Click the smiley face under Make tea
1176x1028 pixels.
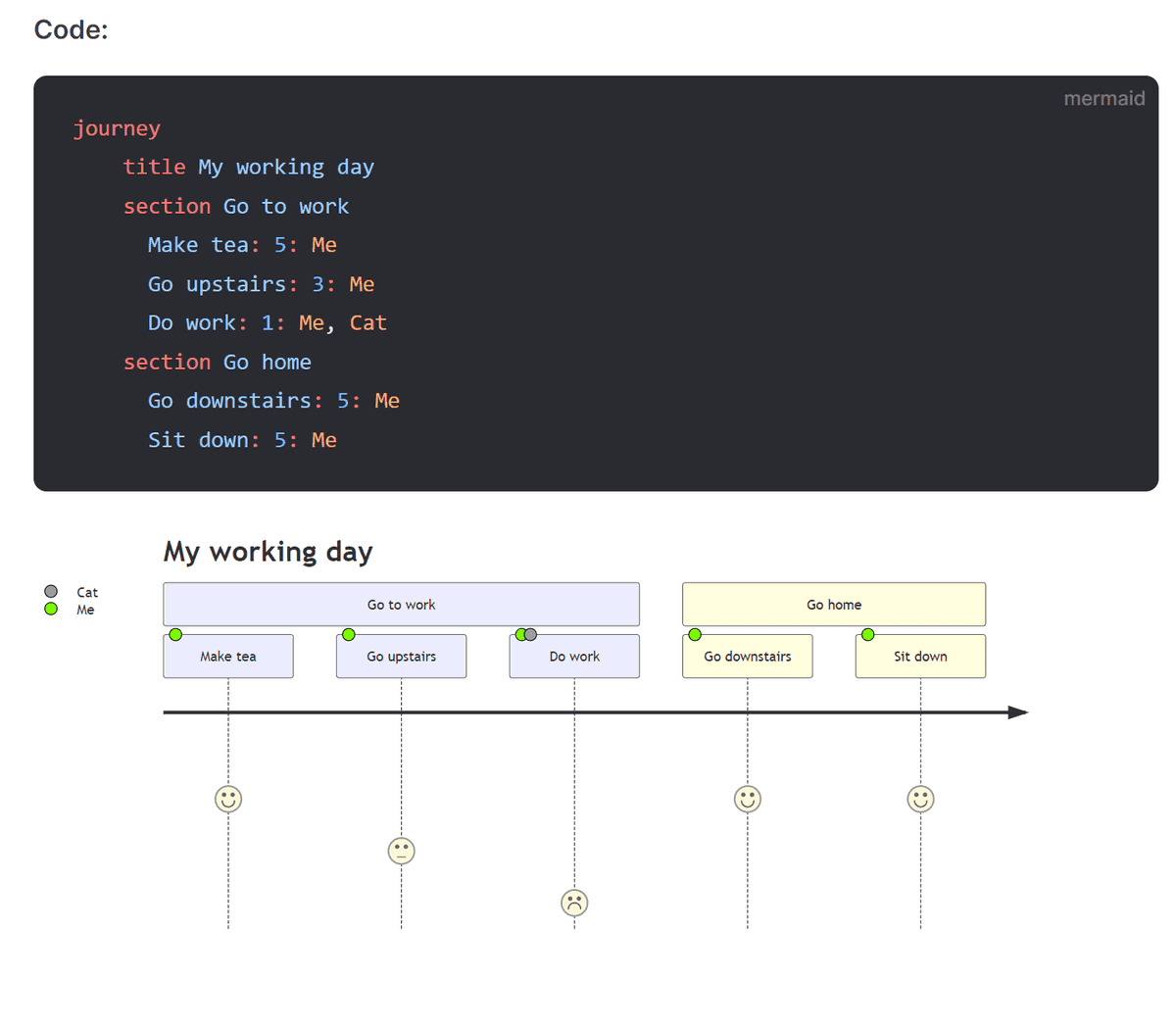[x=228, y=799]
